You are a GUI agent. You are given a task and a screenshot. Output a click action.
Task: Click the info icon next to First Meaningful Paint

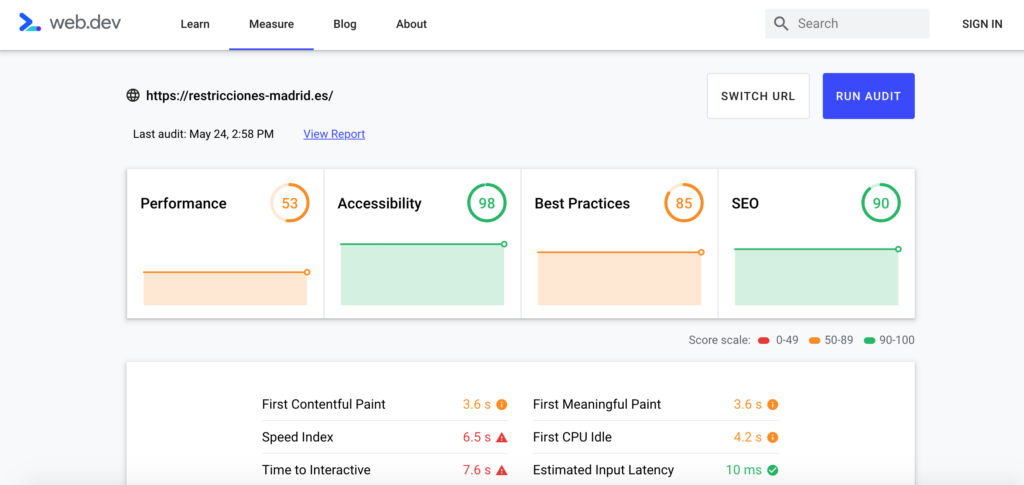point(773,404)
